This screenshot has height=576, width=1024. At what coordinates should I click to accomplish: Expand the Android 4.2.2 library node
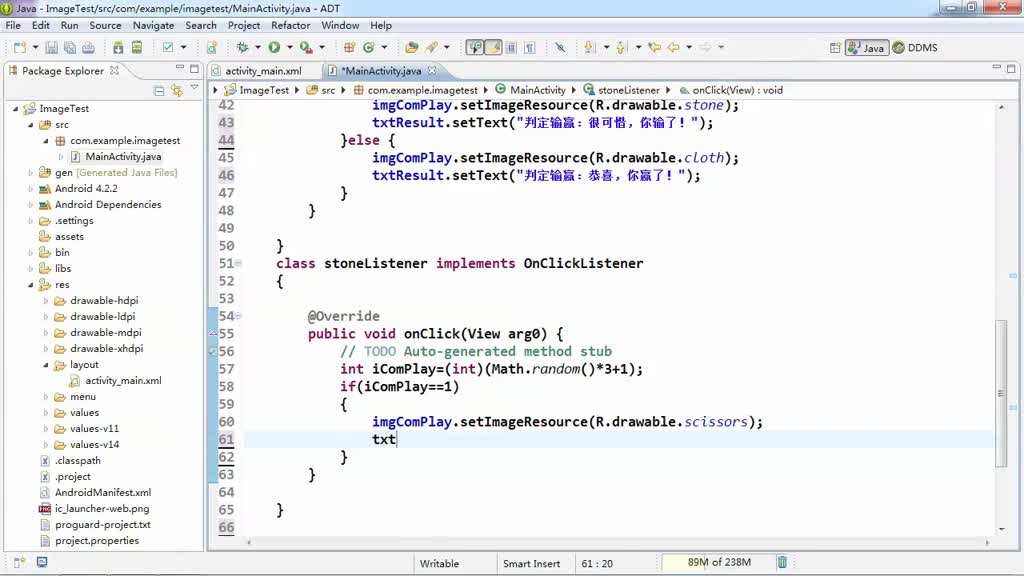point(31,189)
